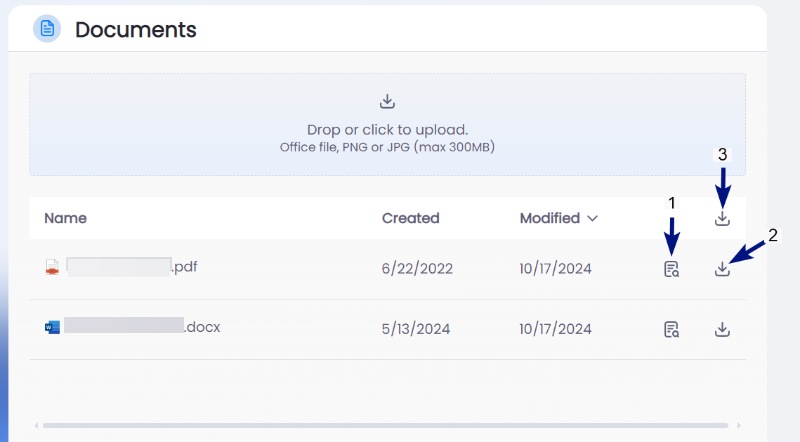Open the .docx file name
This screenshot has height=442, width=800.
click(x=142, y=327)
